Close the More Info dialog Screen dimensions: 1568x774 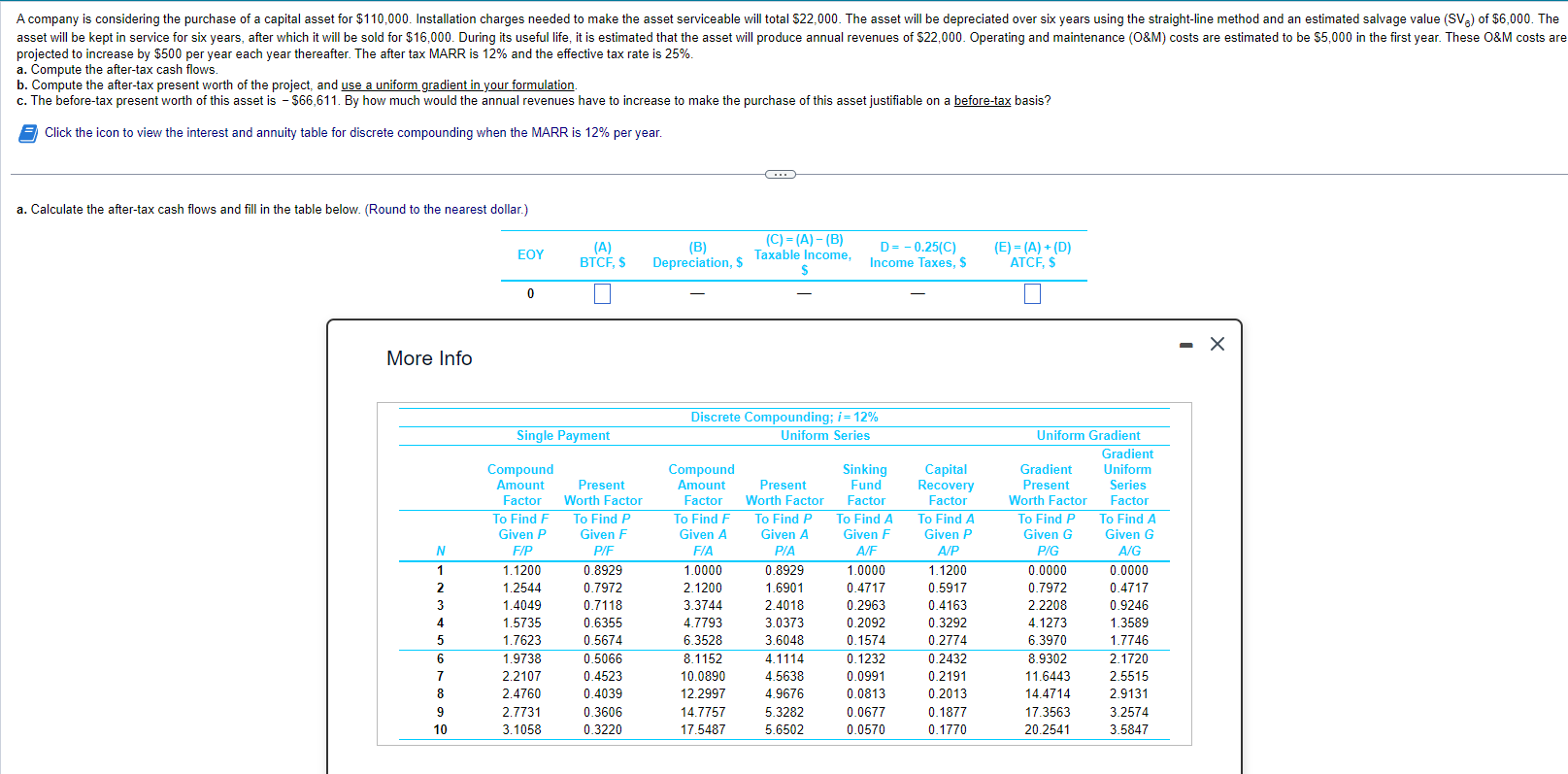click(1218, 344)
